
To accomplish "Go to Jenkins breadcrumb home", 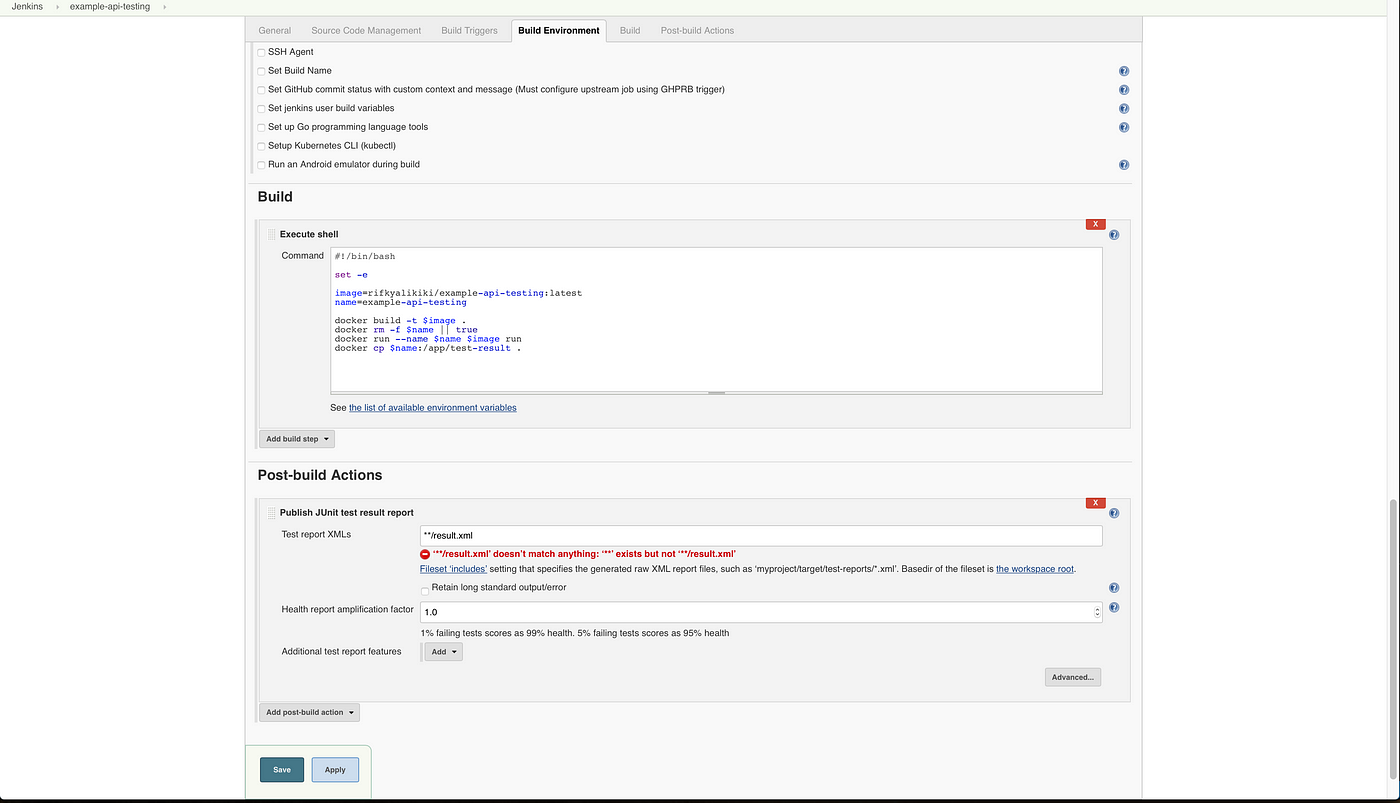I will coord(27,7).
